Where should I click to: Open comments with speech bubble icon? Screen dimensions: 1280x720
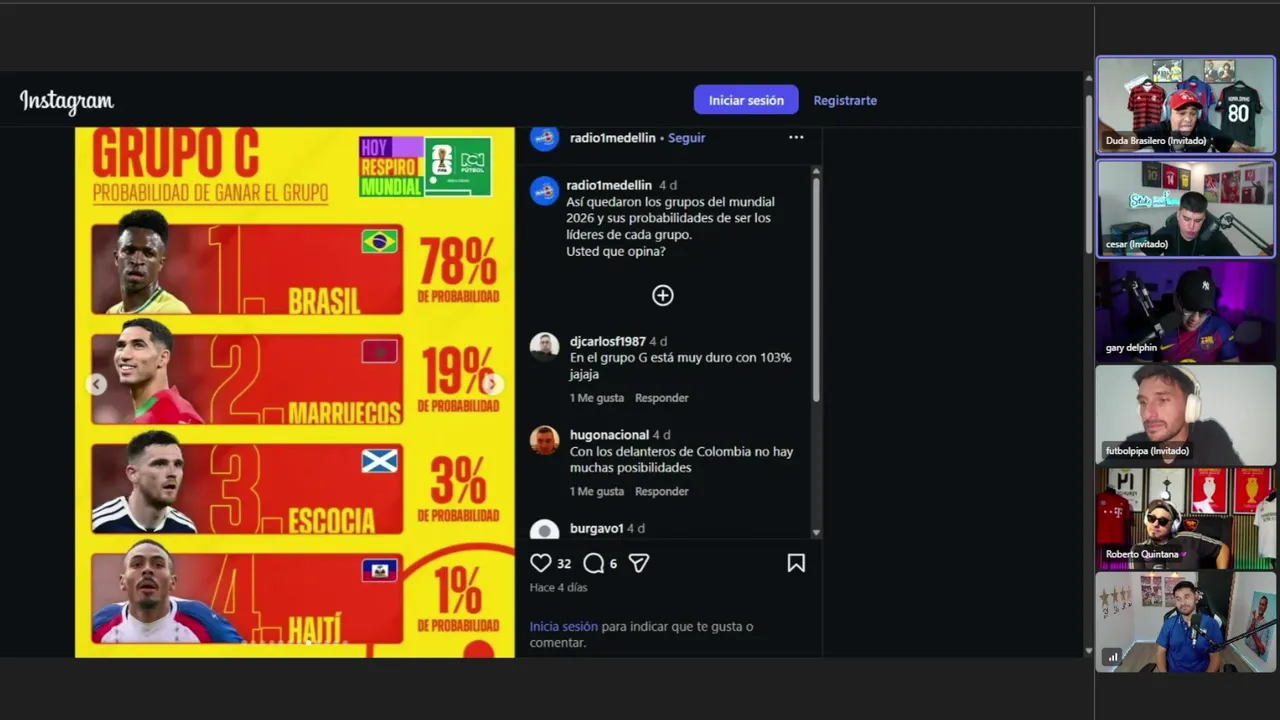click(x=593, y=563)
